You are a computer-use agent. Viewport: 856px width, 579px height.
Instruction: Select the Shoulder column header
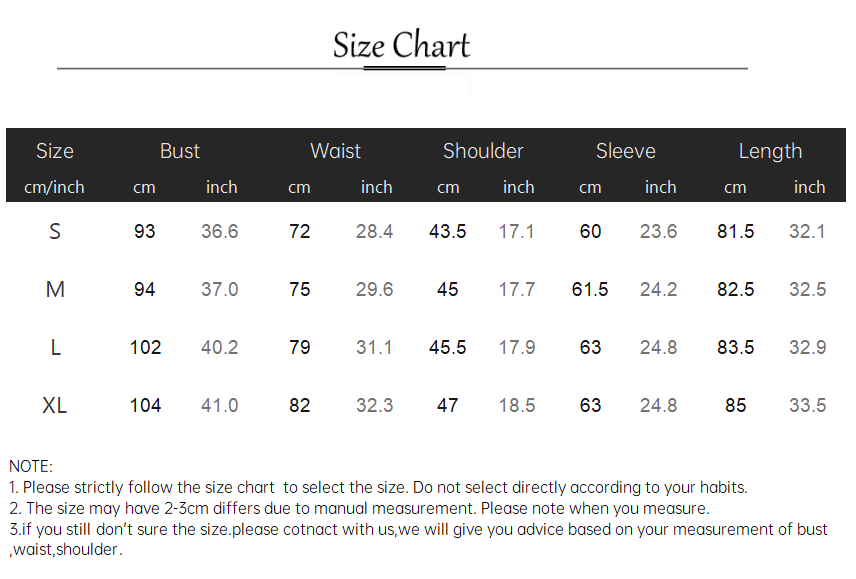pyautogui.click(x=483, y=151)
